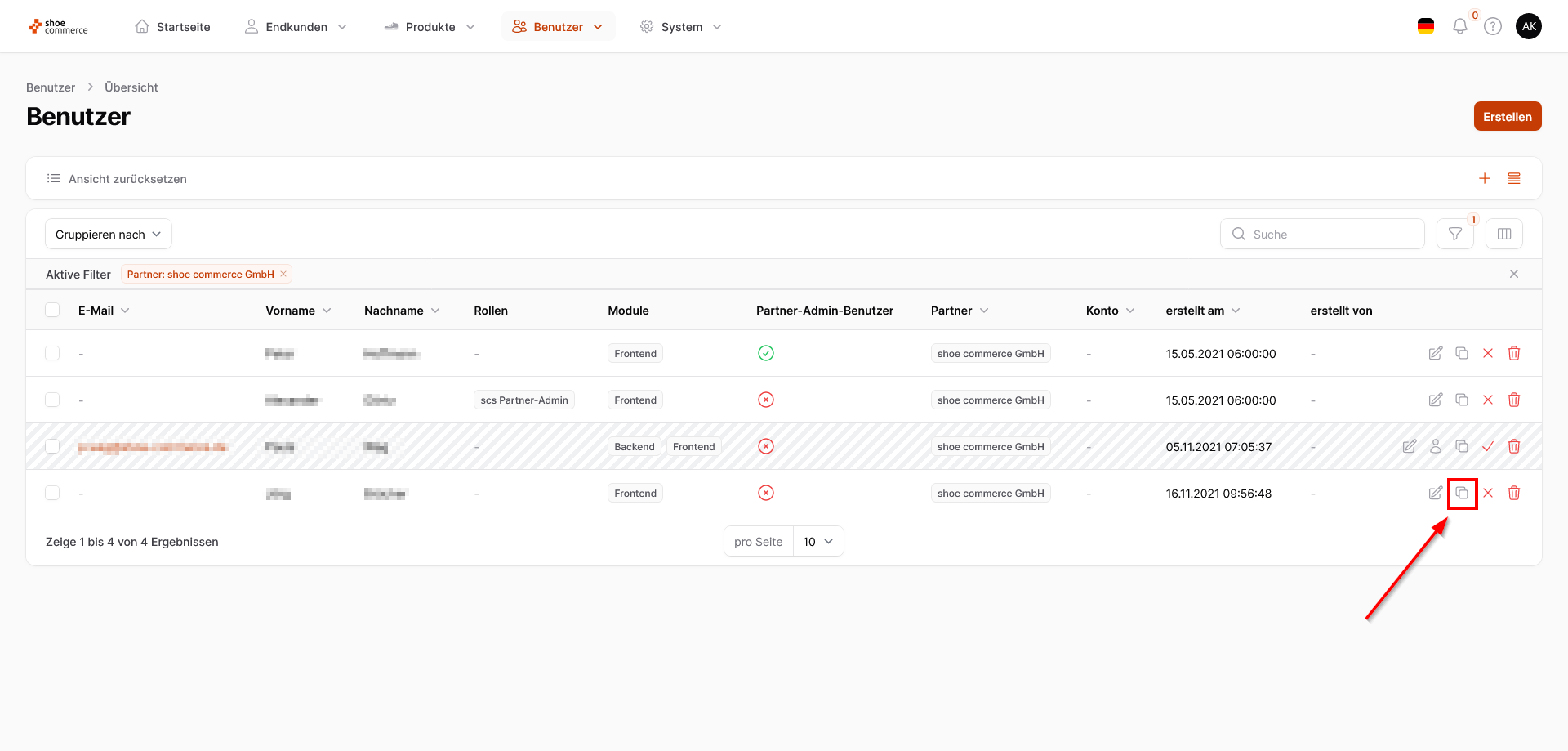The width and height of the screenshot is (1568, 751).
Task: Open the per-page count dropdown showing 10
Action: point(817,542)
